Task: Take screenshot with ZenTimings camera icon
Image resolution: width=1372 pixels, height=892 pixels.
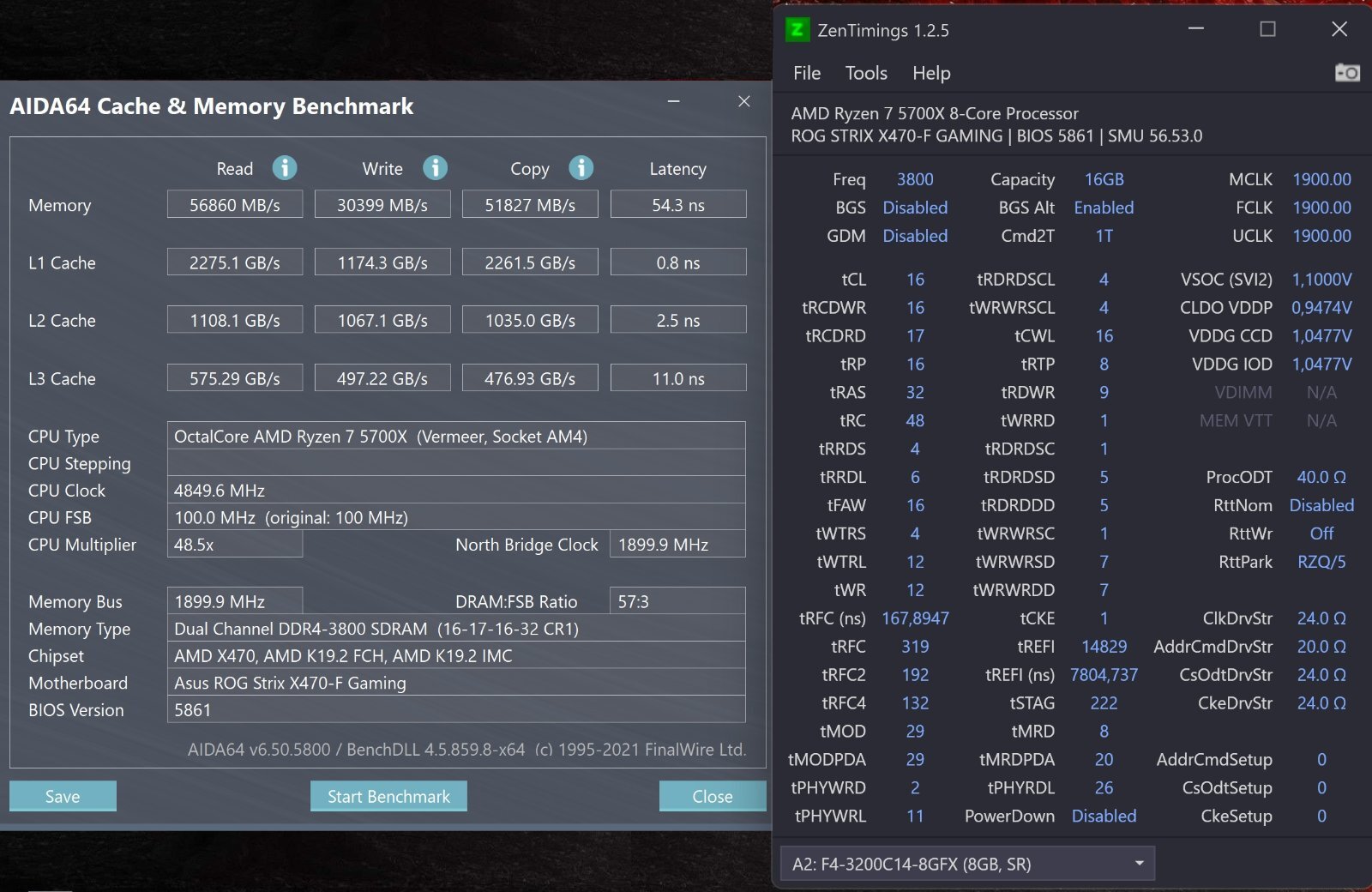Action: 1347,73
